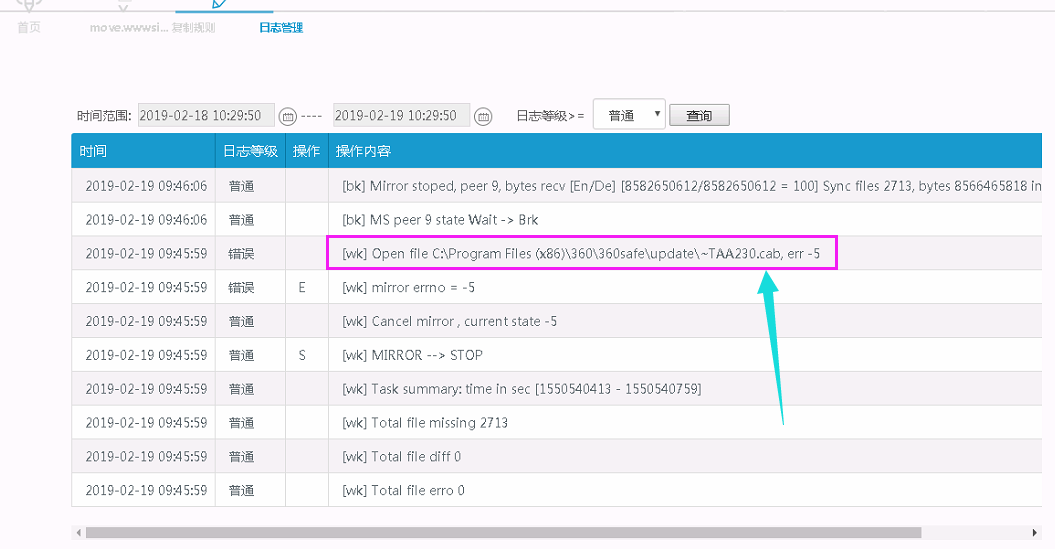The image size is (1055, 549).
Task: Click the move.wwwsi 复制规则 icon
Action: click(124, 5)
